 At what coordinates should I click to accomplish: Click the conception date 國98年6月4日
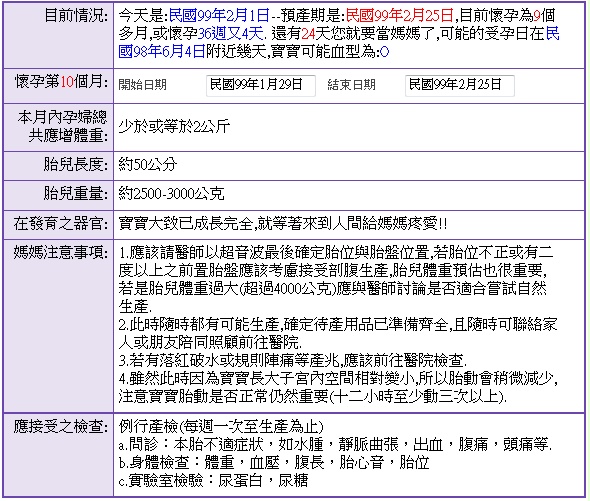click(162, 52)
